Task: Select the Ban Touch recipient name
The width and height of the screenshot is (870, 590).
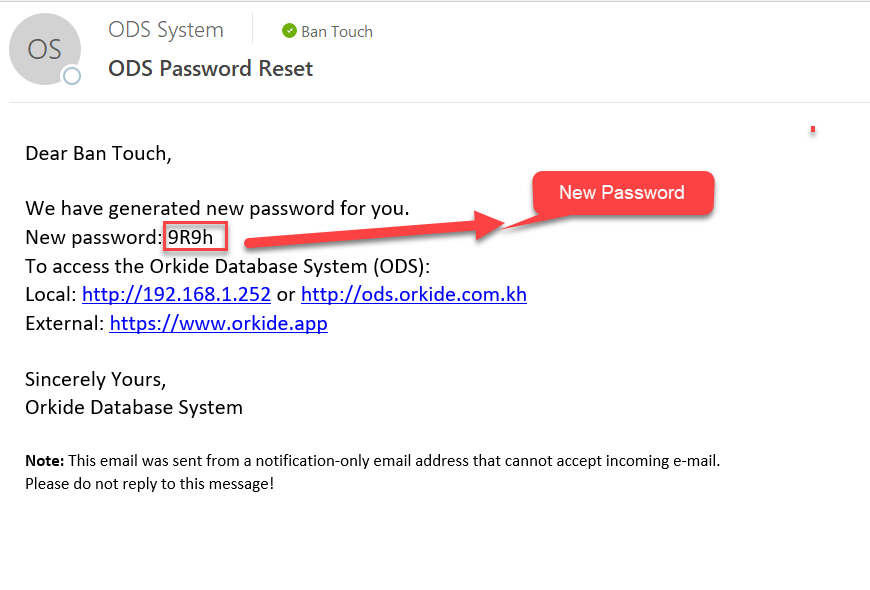Action: (x=337, y=31)
